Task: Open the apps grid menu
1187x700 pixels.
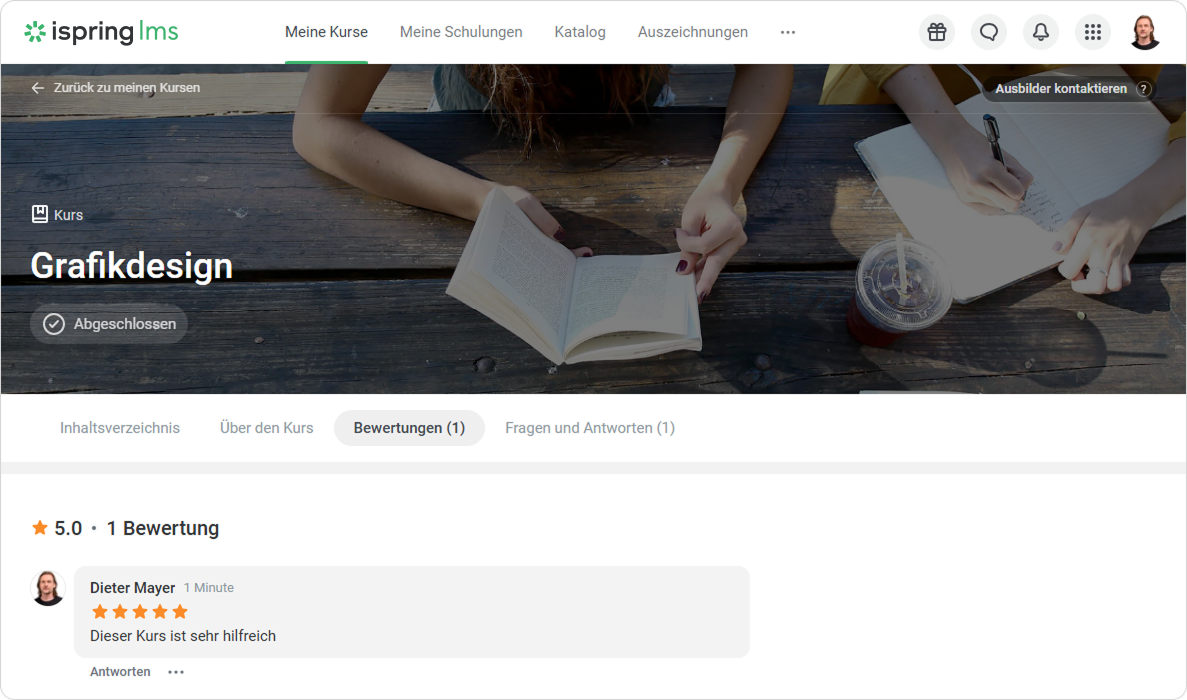Action: tap(1092, 32)
